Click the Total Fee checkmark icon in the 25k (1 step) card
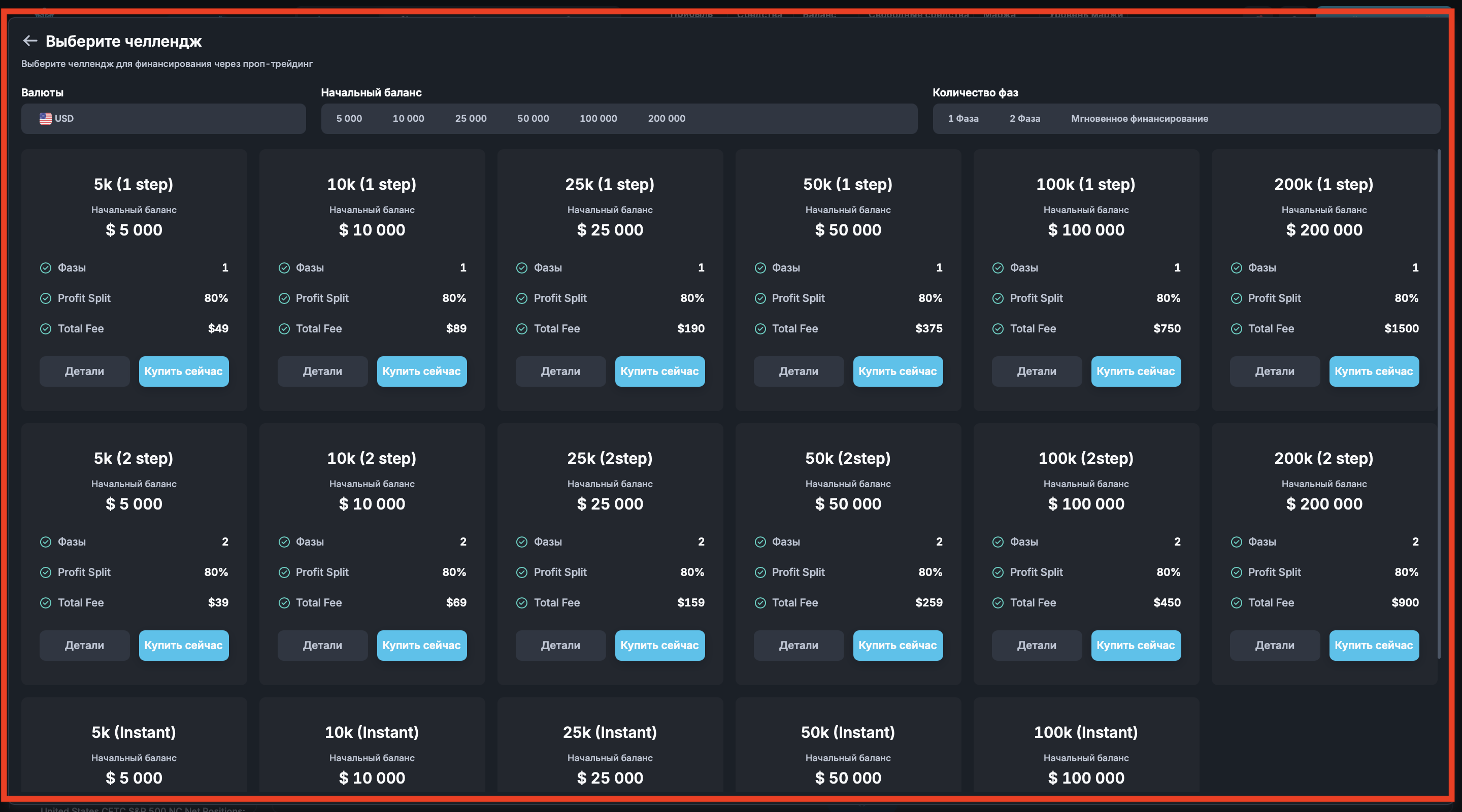The width and height of the screenshot is (1462, 812). click(x=521, y=329)
